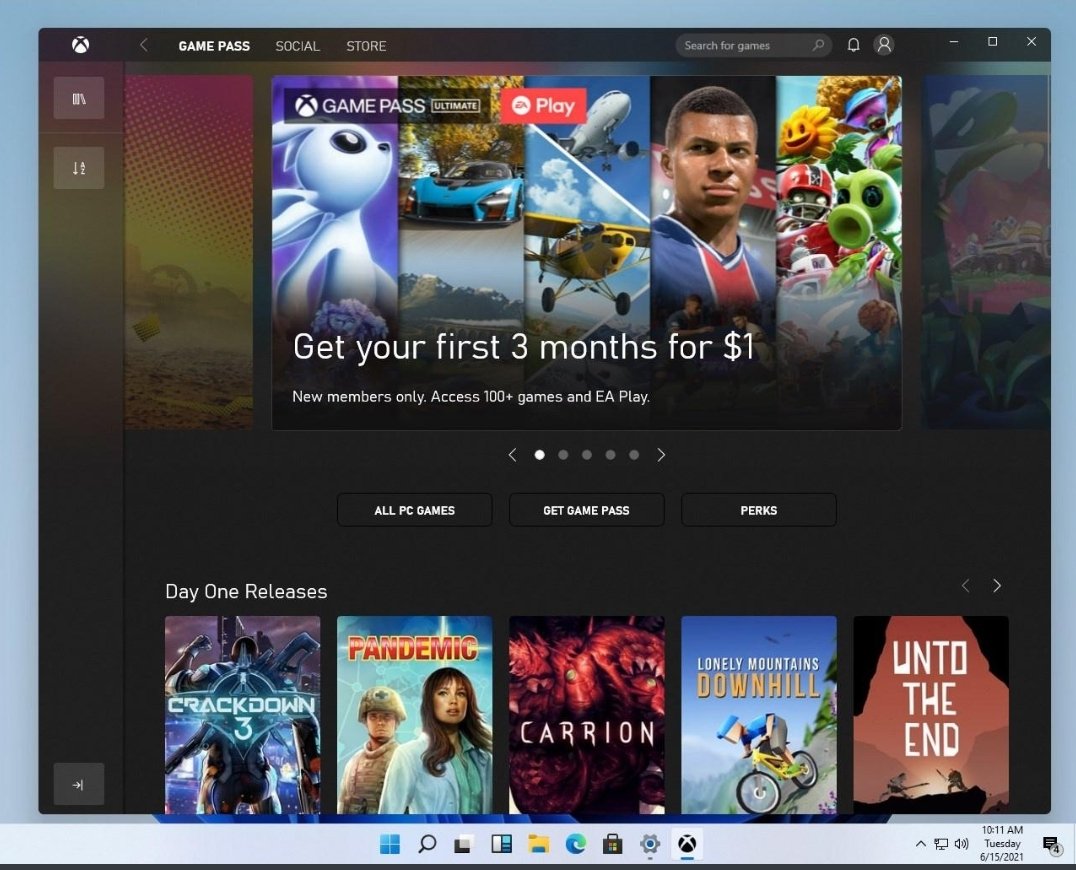Click the previous banner peeking on left
Image resolution: width=1076 pixels, height=870 pixels.
click(x=189, y=252)
